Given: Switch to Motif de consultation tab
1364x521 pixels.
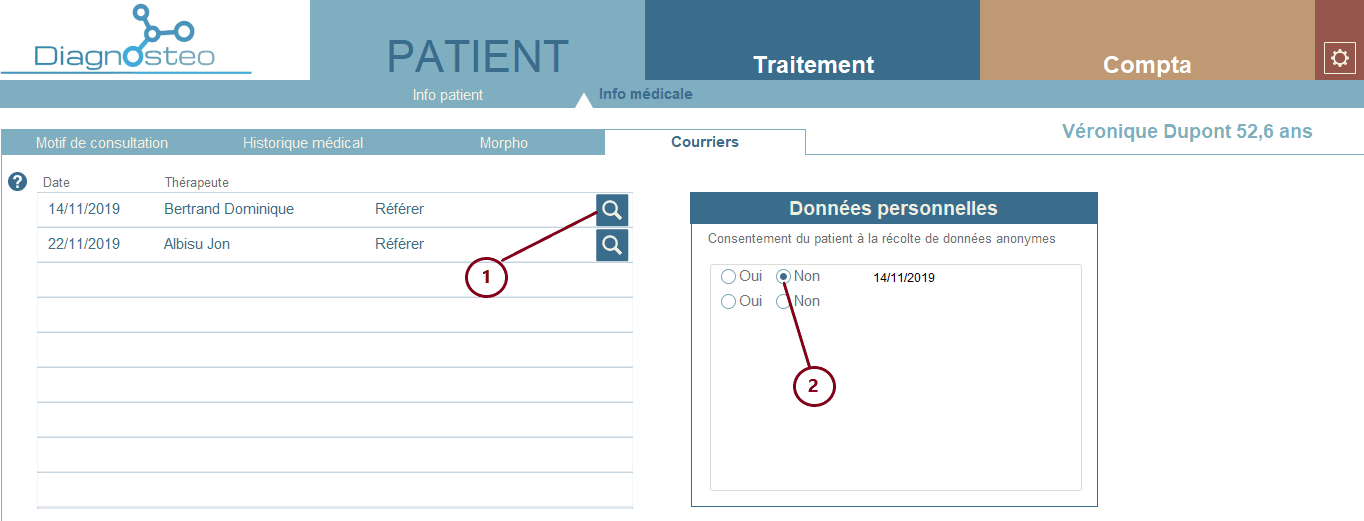Looking at the screenshot, I should pyautogui.click(x=102, y=143).
